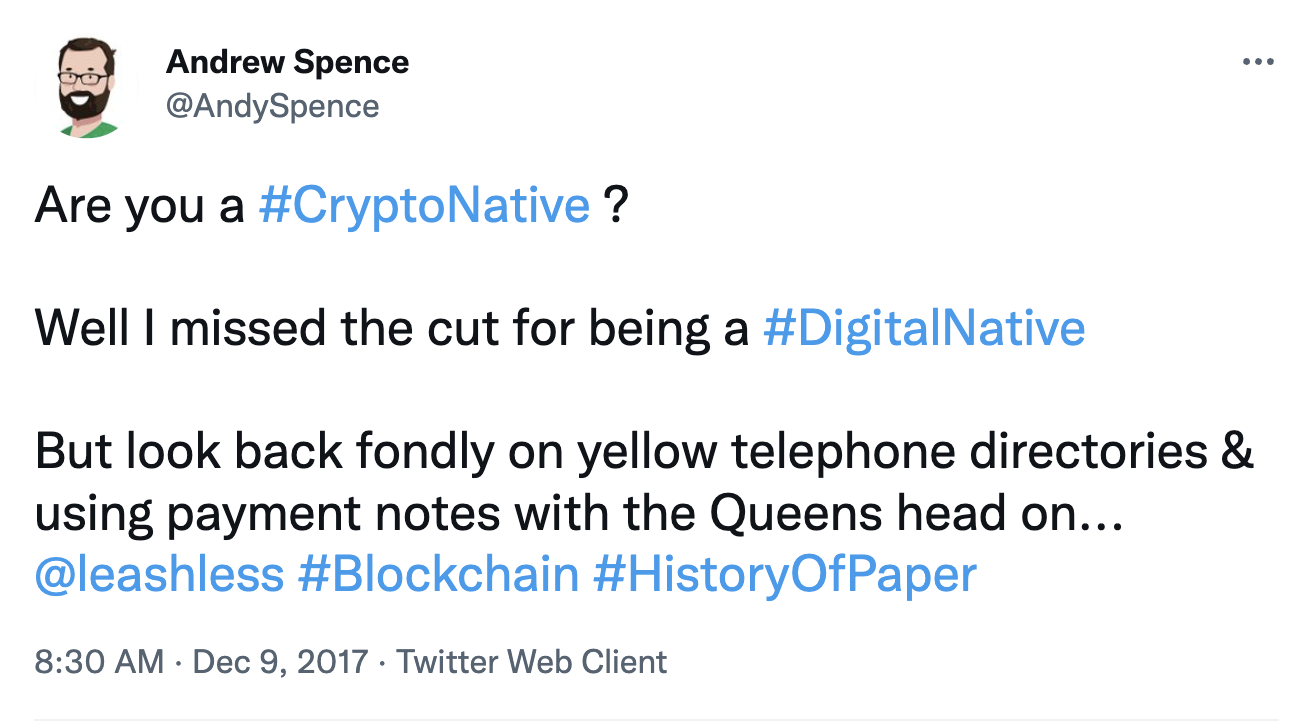View the @leashless mentioned profile
The width and height of the screenshot is (1292, 722).
tap(158, 572)
